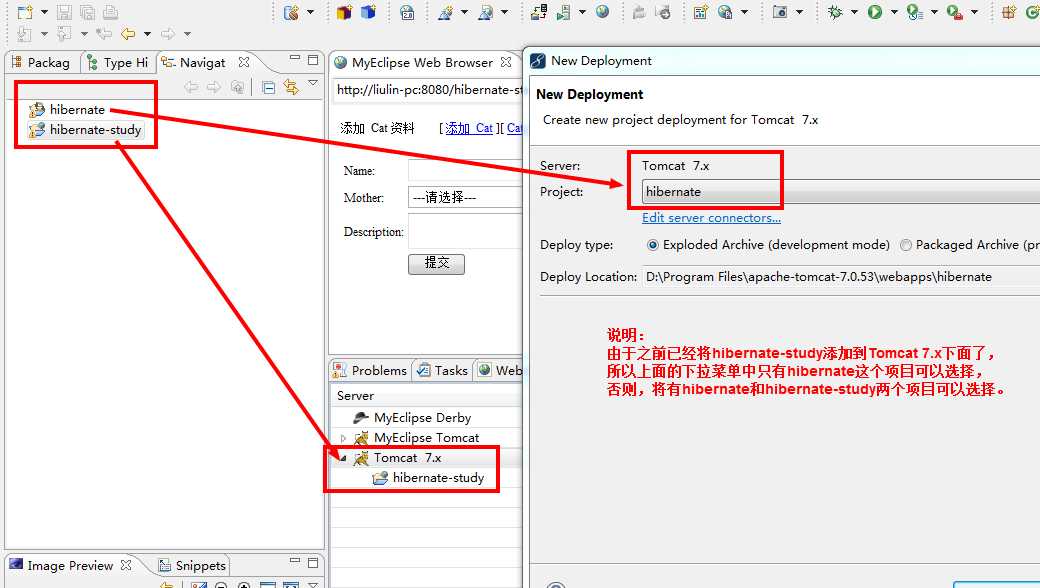Open dropdown arrow next to New icon
1040x588 pixels.
(44, 12)
